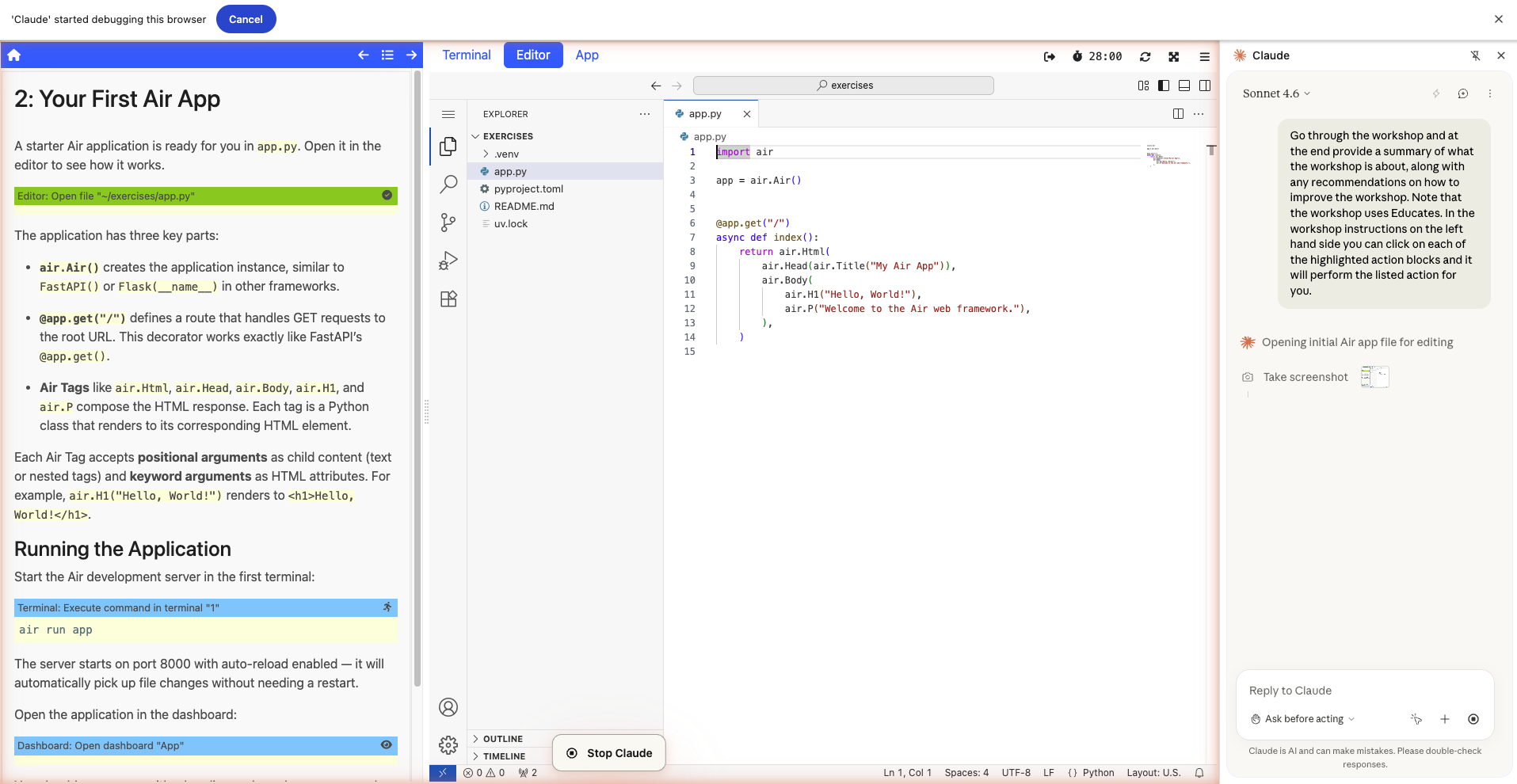This screenshot has height=784, width=1517.
Task: Open the Manage gear icon in the editor
Action: 448,744
